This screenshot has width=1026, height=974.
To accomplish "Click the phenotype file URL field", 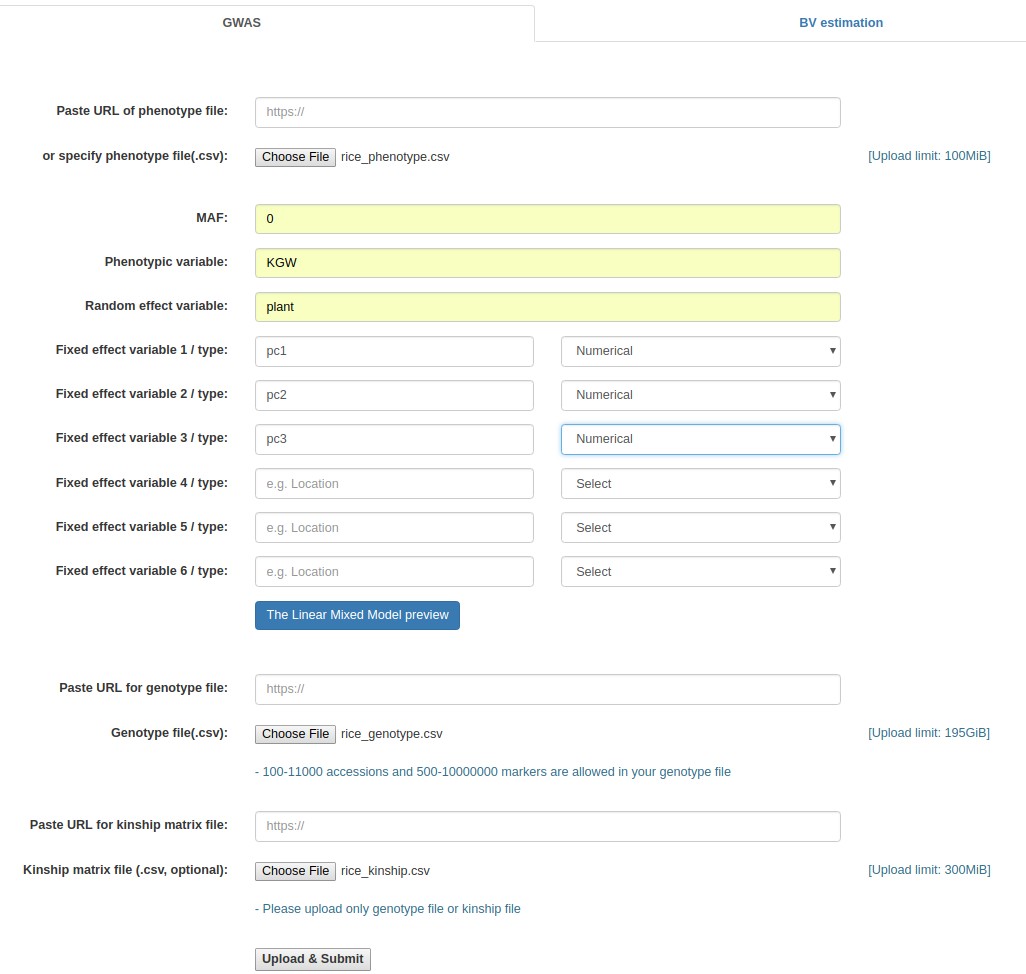I will pyautogui.click(x=547, y=112).
